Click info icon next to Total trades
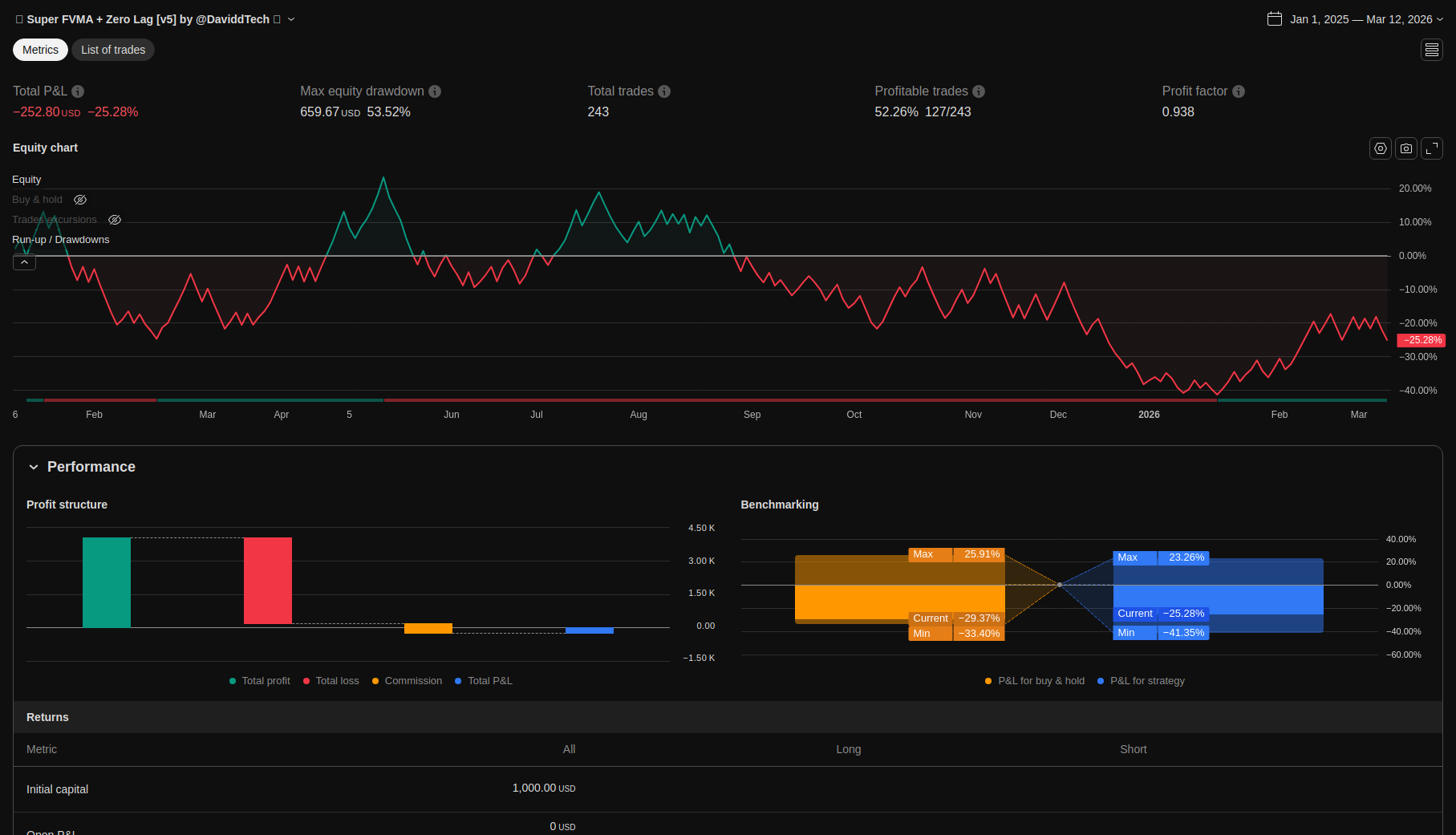The width and height of the screenshot is (1456, 835). pyautogui.click(x=664, y=91)
